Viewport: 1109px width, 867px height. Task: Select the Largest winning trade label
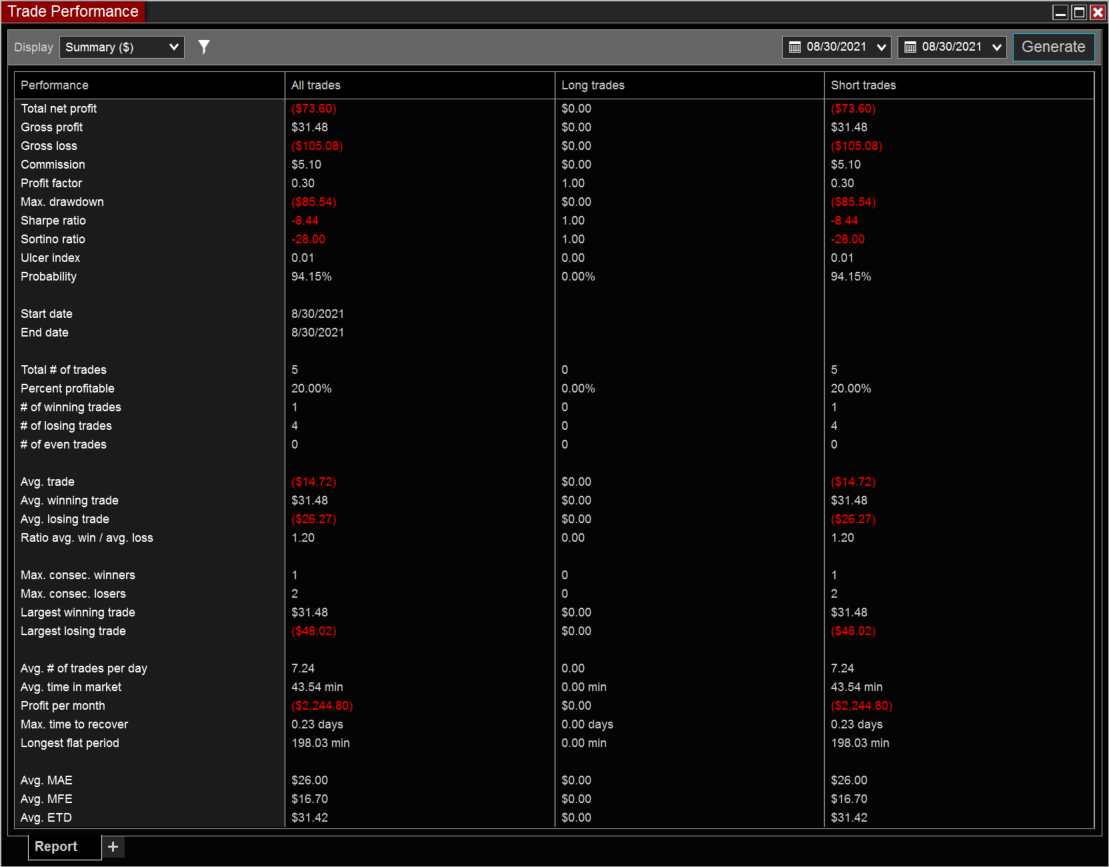pos(78,612)
